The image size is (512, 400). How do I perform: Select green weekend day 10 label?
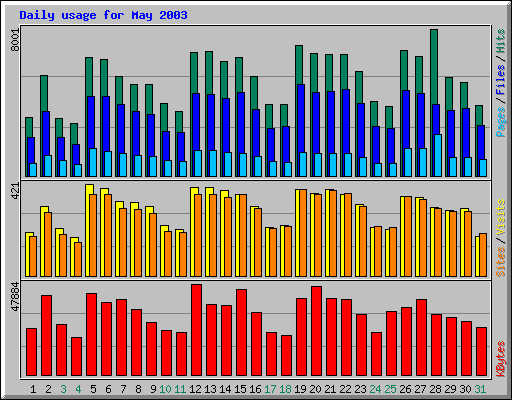[x=165, y=389]
